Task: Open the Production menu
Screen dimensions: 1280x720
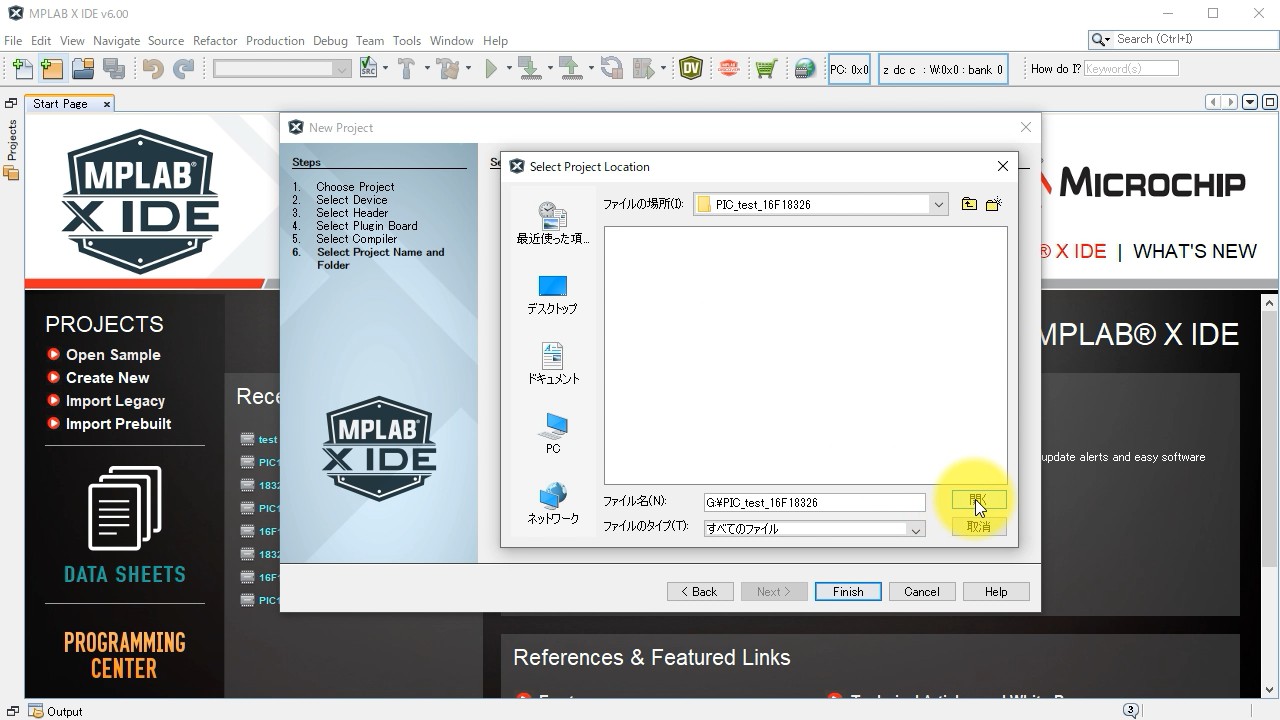Action: point(275,41)
